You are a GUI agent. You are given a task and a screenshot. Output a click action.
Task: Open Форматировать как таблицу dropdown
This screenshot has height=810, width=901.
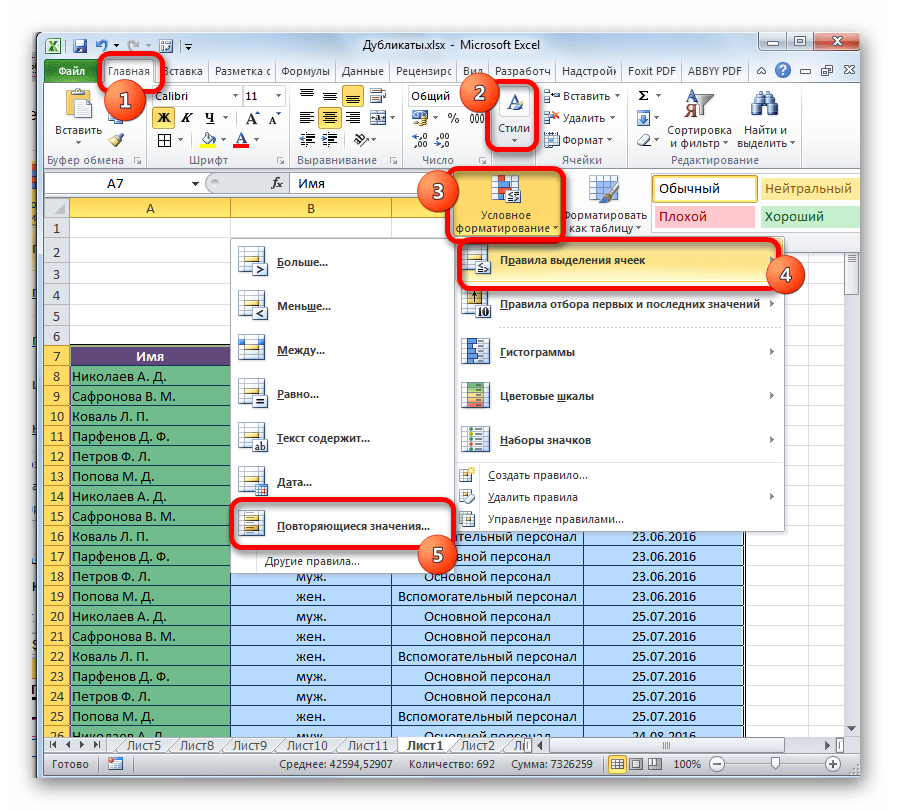[605, 204]
